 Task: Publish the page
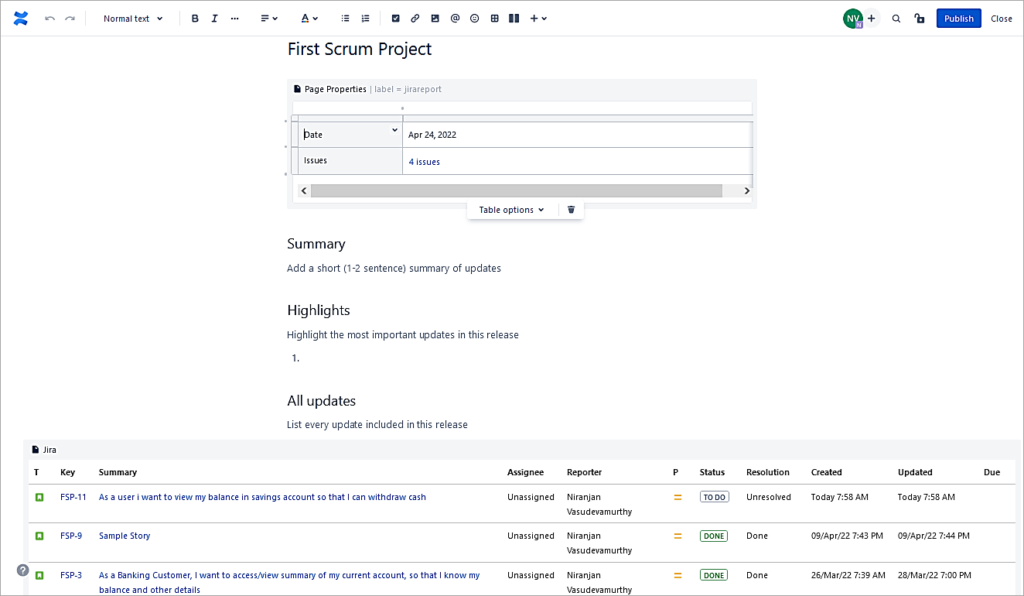point(957,18)
